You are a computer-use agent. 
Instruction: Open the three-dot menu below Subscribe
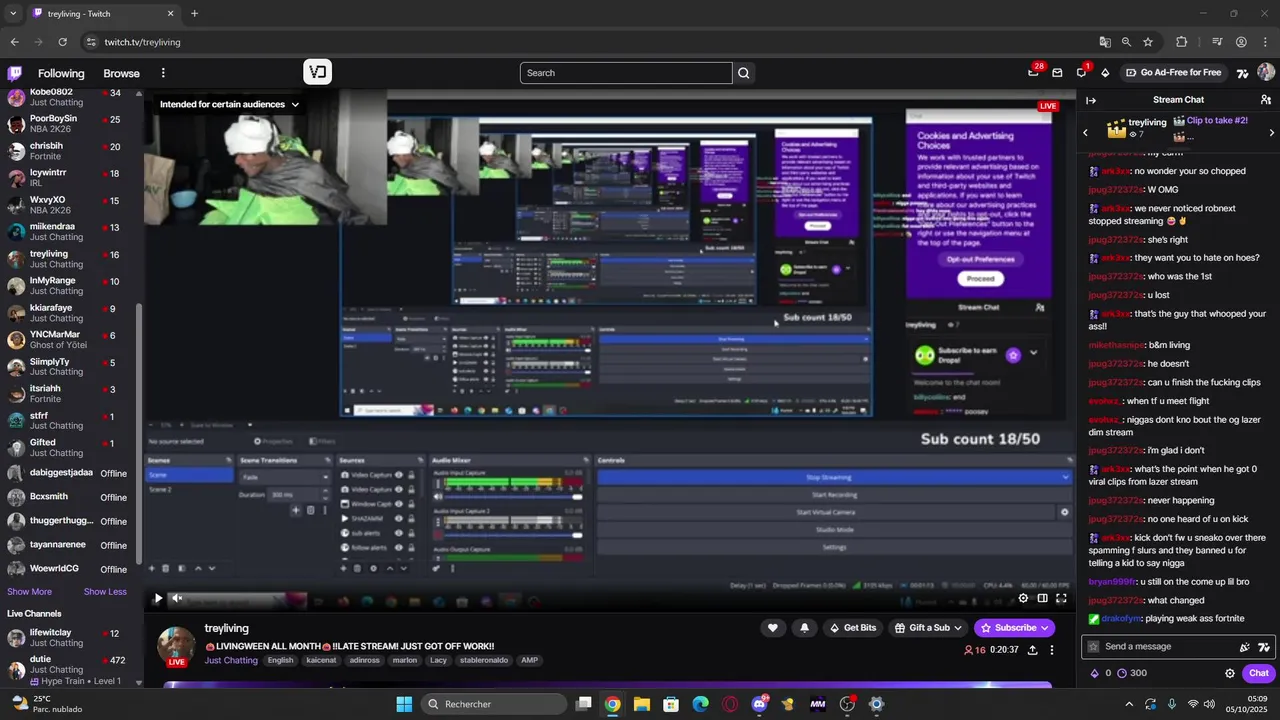coord(1051,650)
